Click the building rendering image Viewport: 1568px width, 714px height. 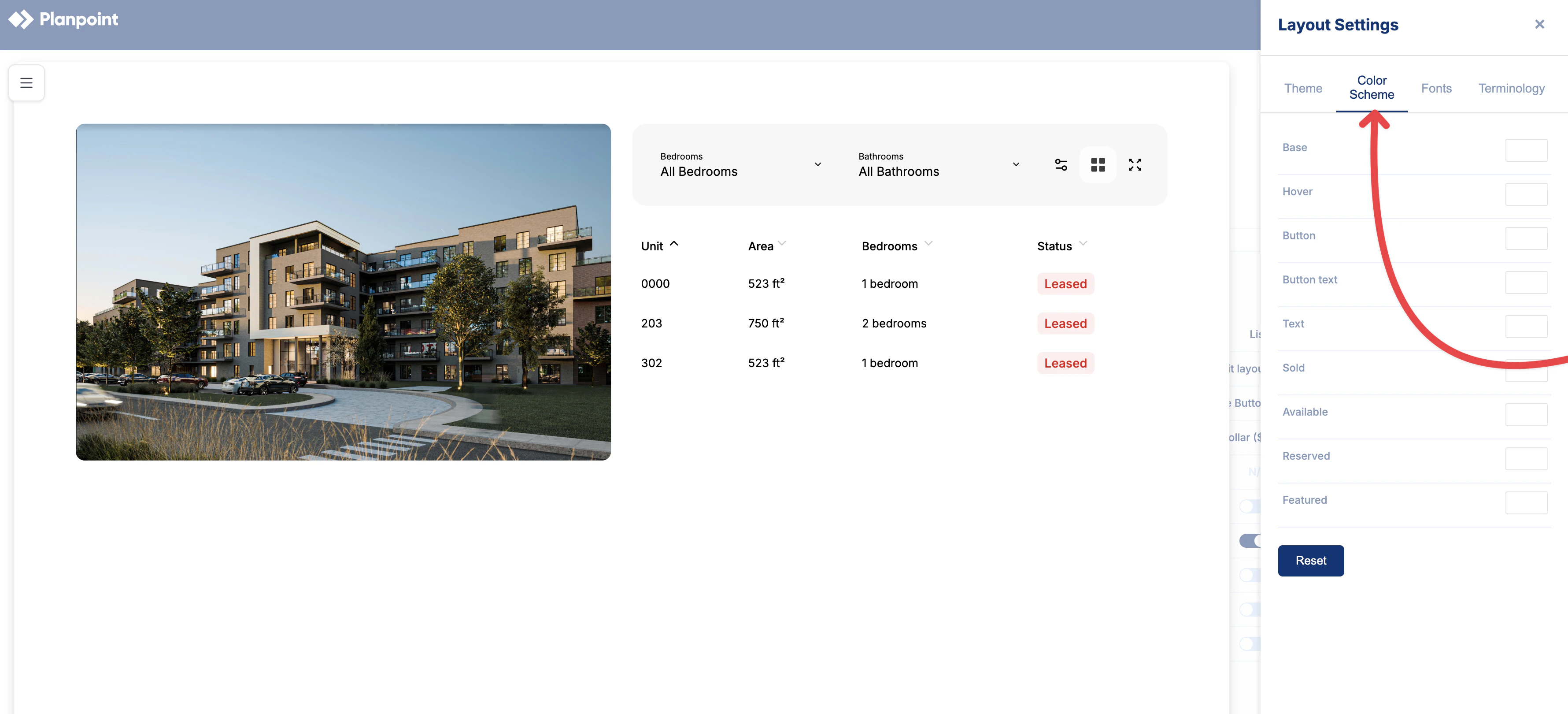tap(343, 292)
